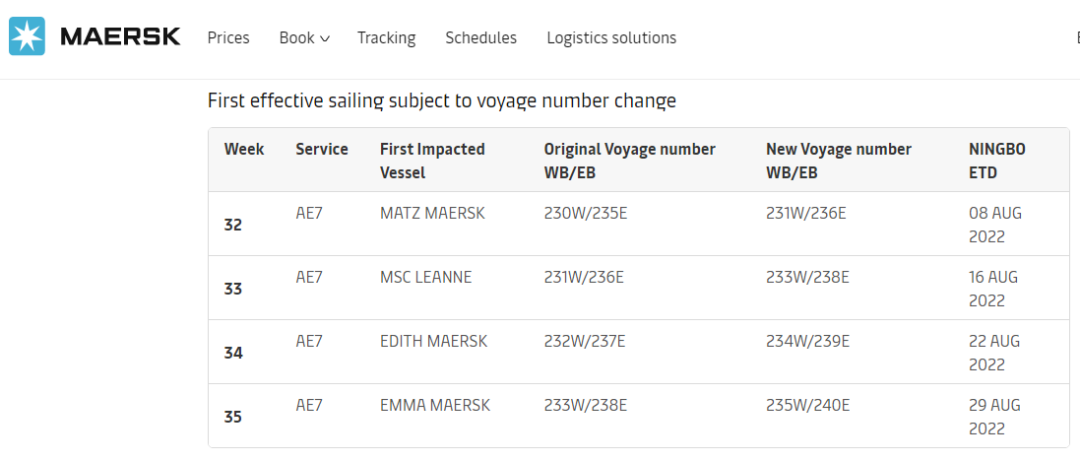Click the chevron arrow beside Book
Viewport: 1080px width, 461px height.
(x=325, y=39)
